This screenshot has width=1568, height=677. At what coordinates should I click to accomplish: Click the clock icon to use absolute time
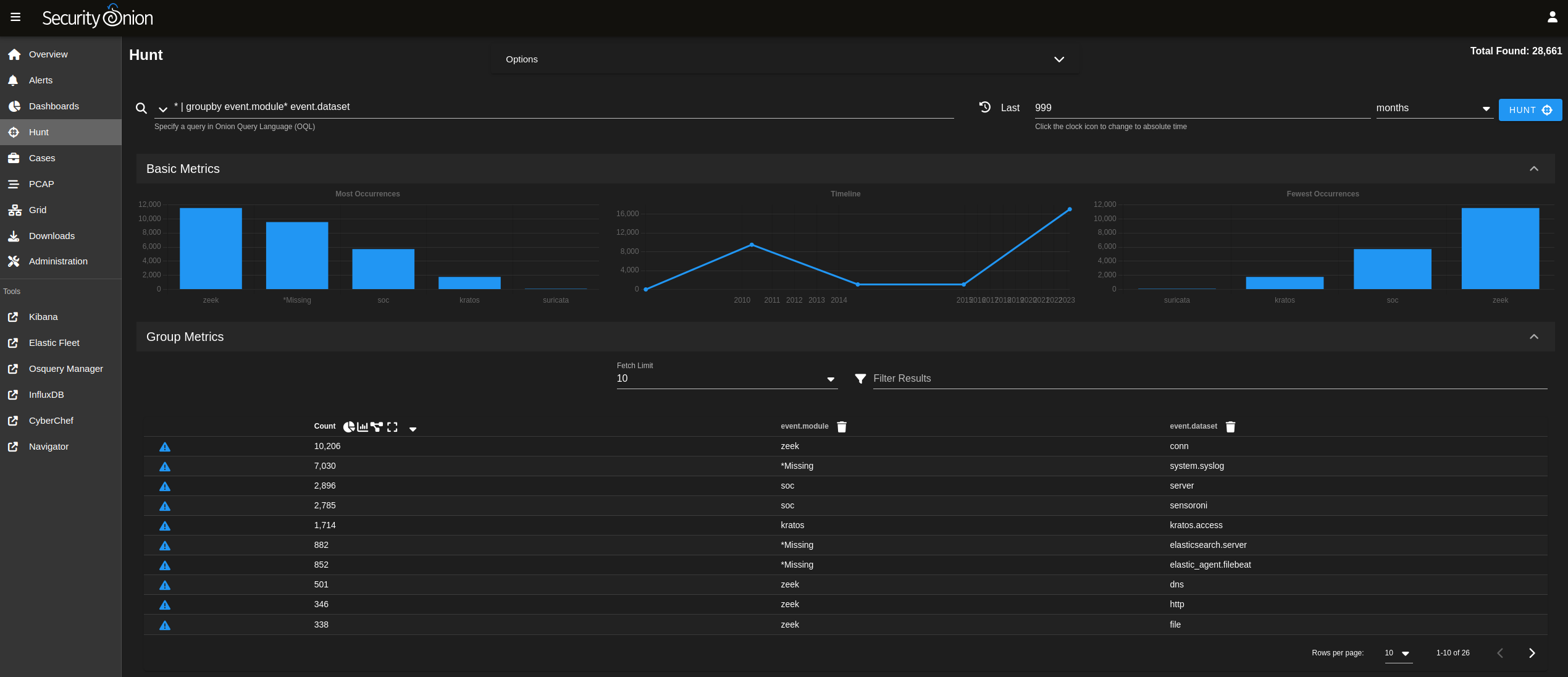984,107
